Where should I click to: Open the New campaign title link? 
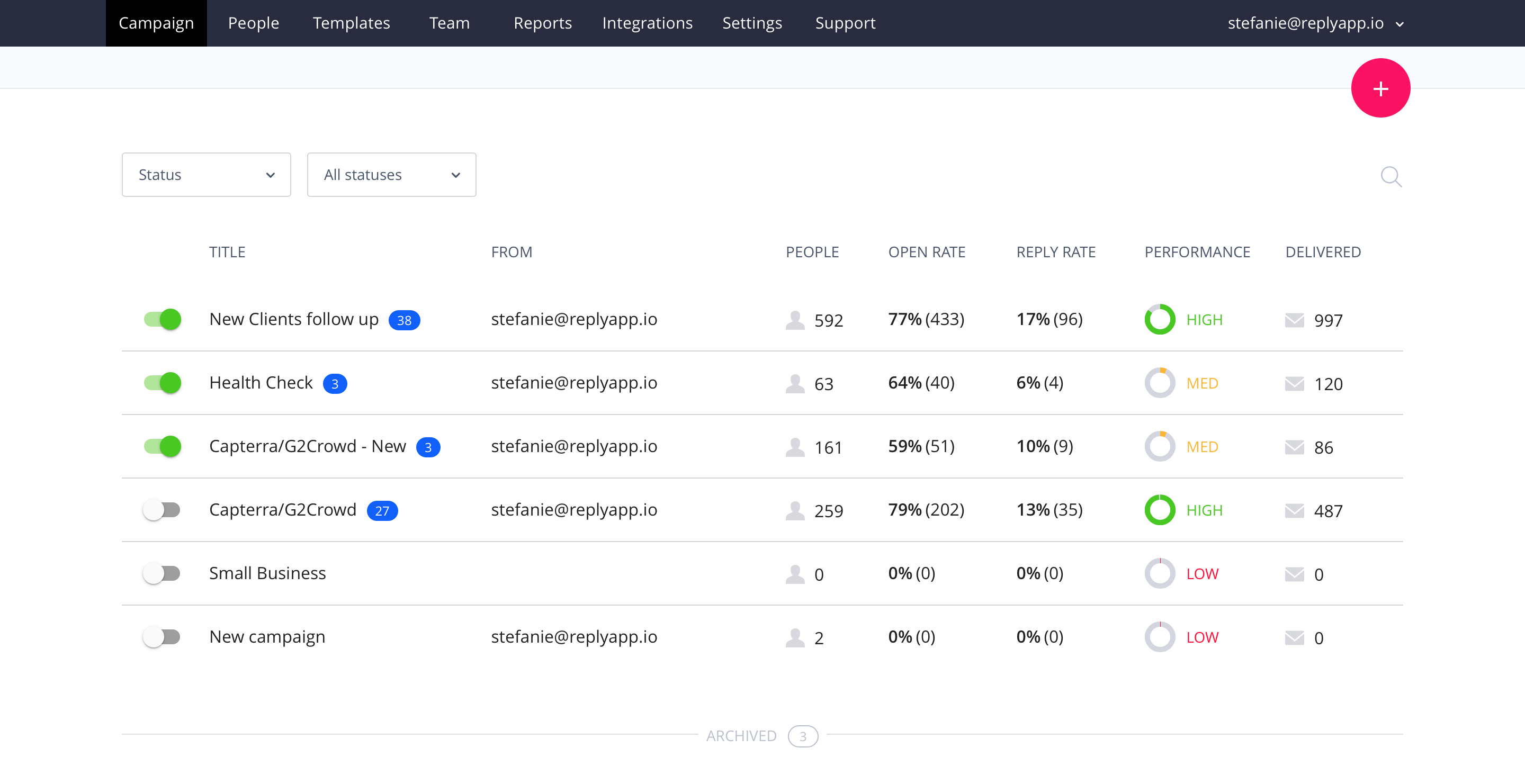pyautogui.click(x=267, y=637)
